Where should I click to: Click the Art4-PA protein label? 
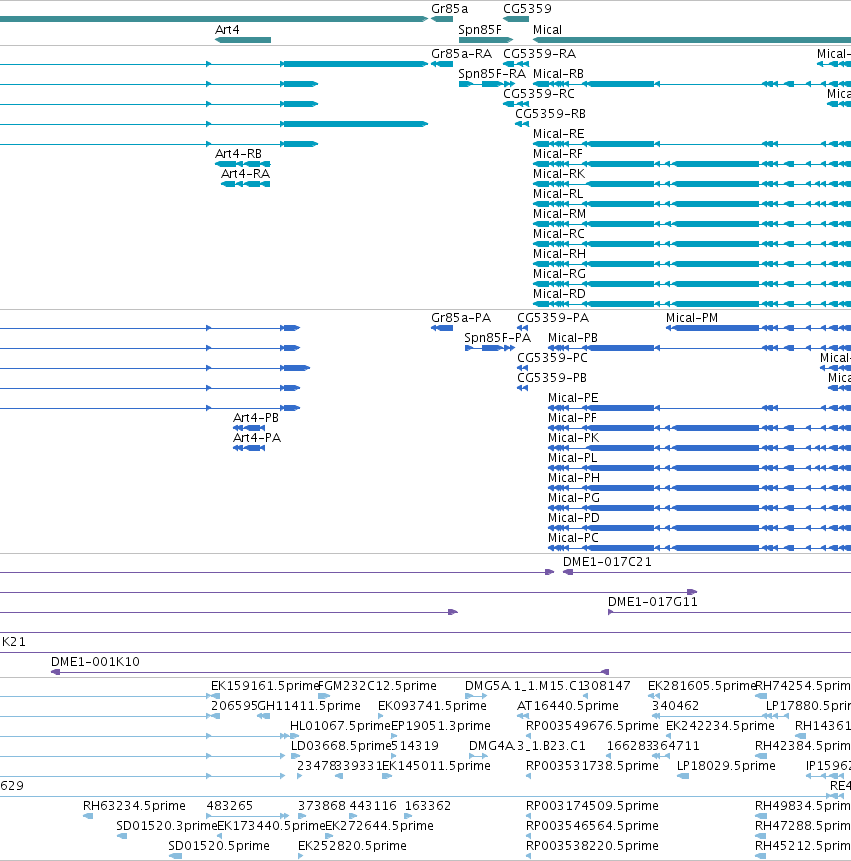point(256,438)
